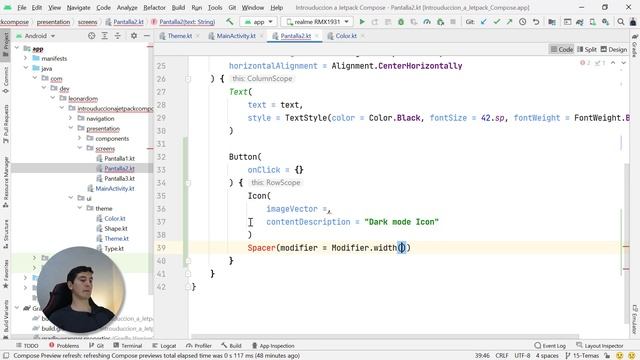Open the profiler gauge icon in toolbar

pos(427,22)
